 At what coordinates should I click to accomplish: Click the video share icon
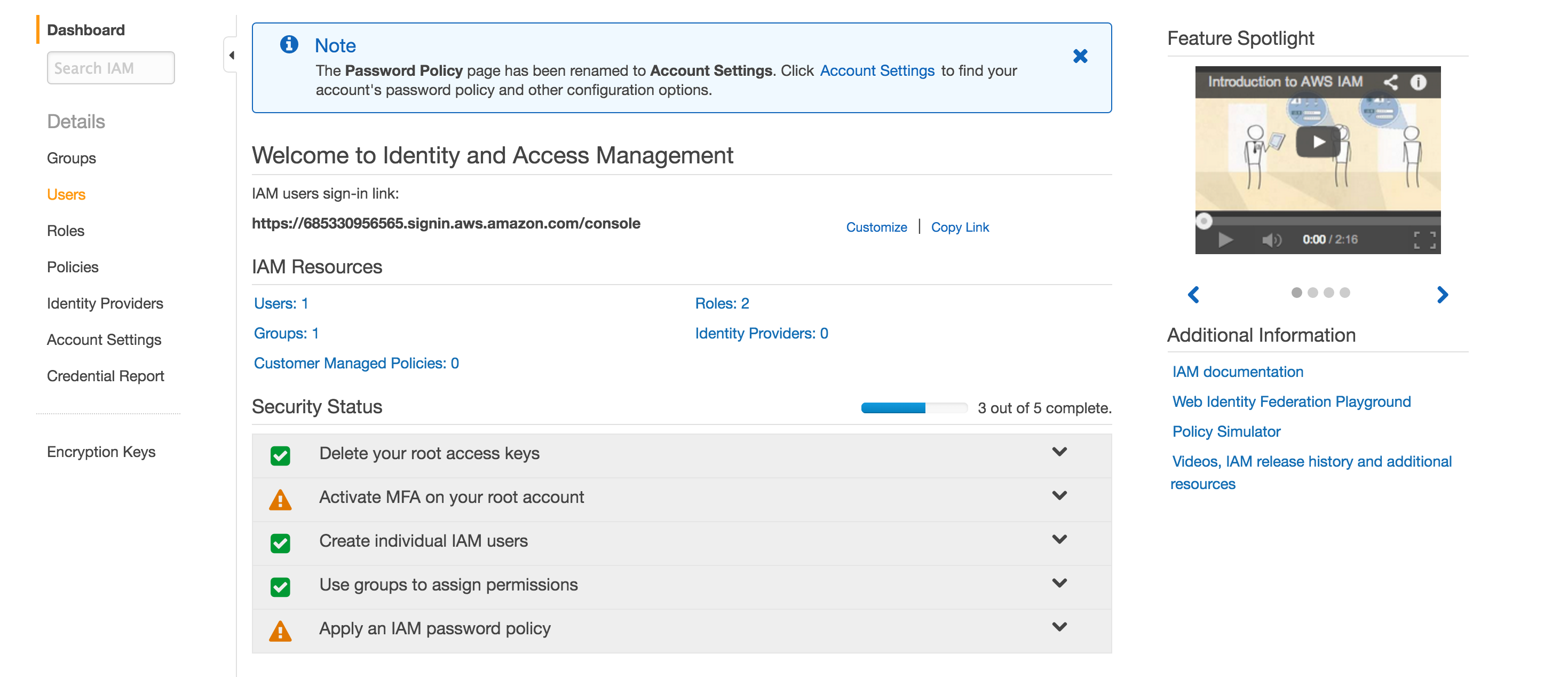click(1390, 82)
